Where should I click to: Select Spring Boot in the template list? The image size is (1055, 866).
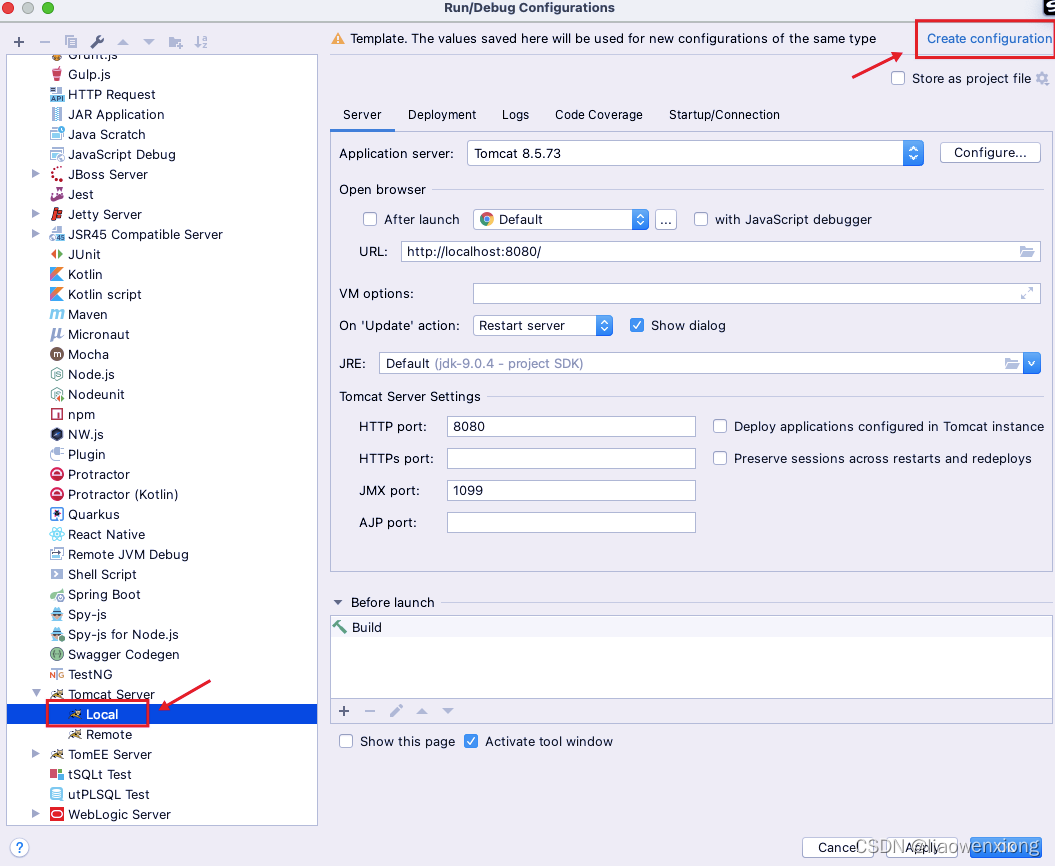click(104, 595)
